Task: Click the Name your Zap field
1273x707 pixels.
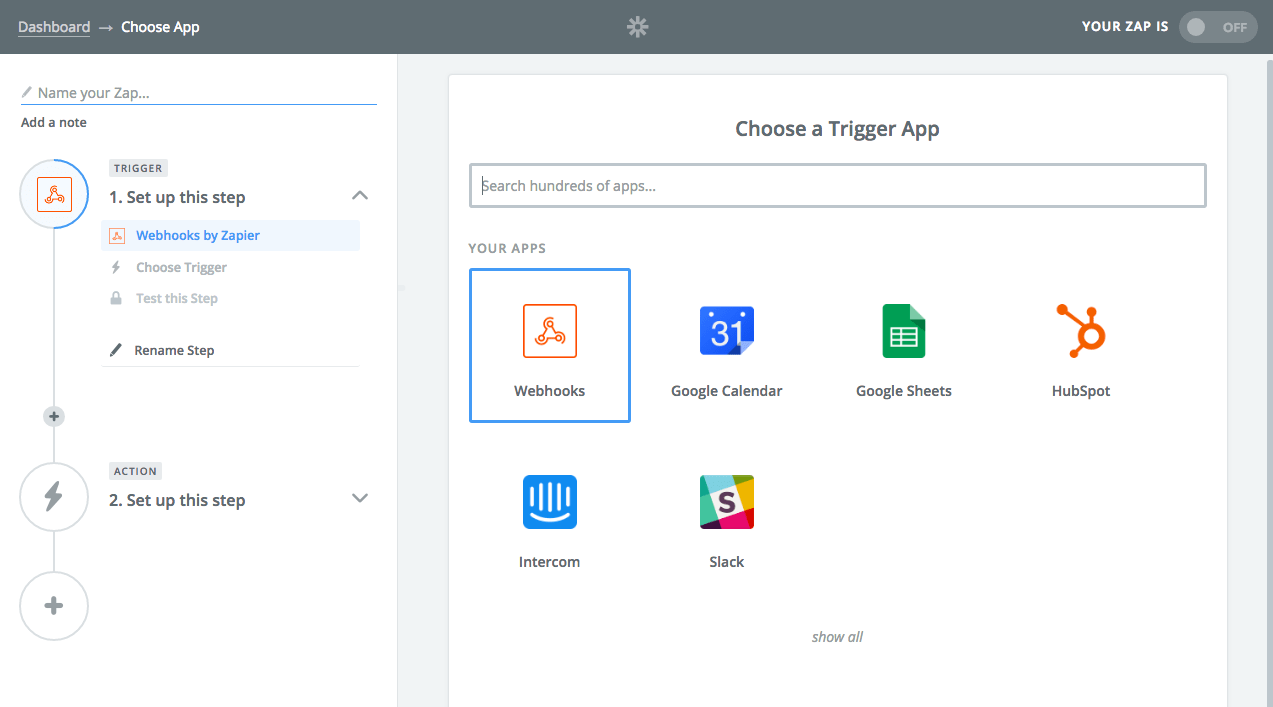Action: coord(199,93)
